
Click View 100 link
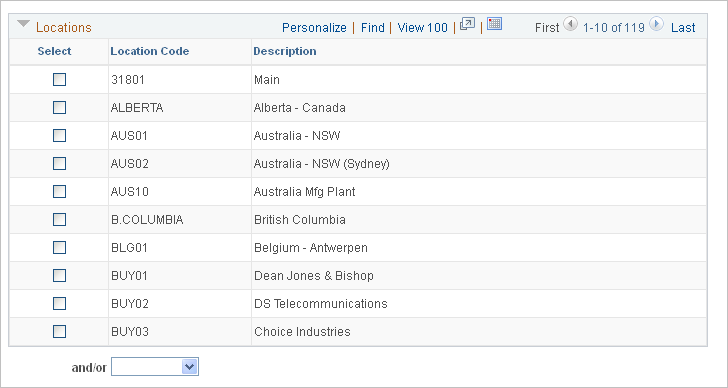coord(422,28)
